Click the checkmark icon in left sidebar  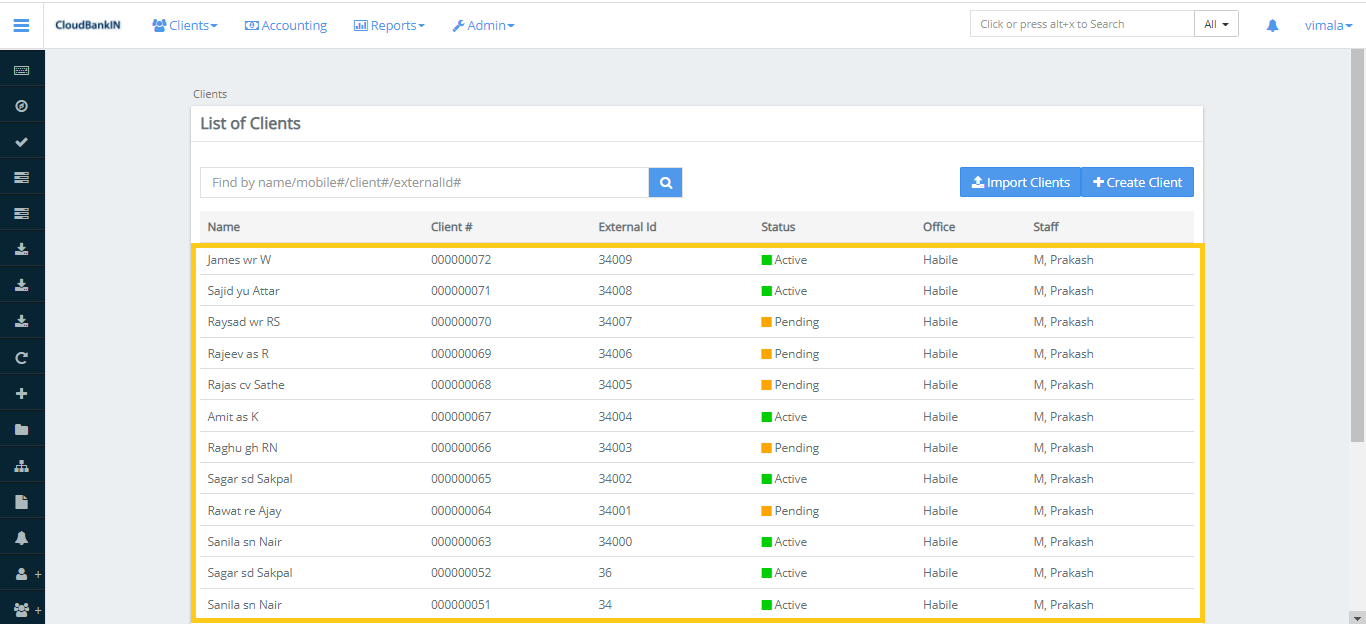21,142
